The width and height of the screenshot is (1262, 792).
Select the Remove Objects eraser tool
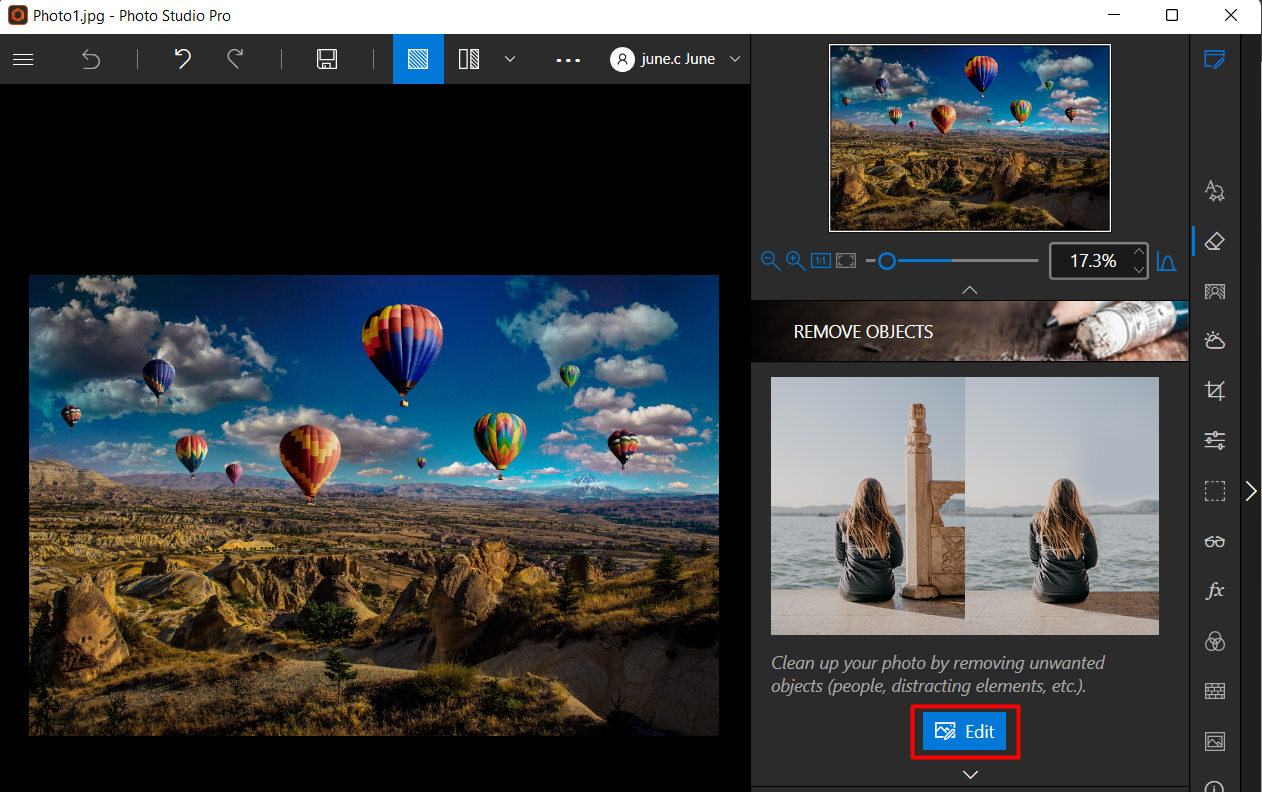tap(1215, 241)
